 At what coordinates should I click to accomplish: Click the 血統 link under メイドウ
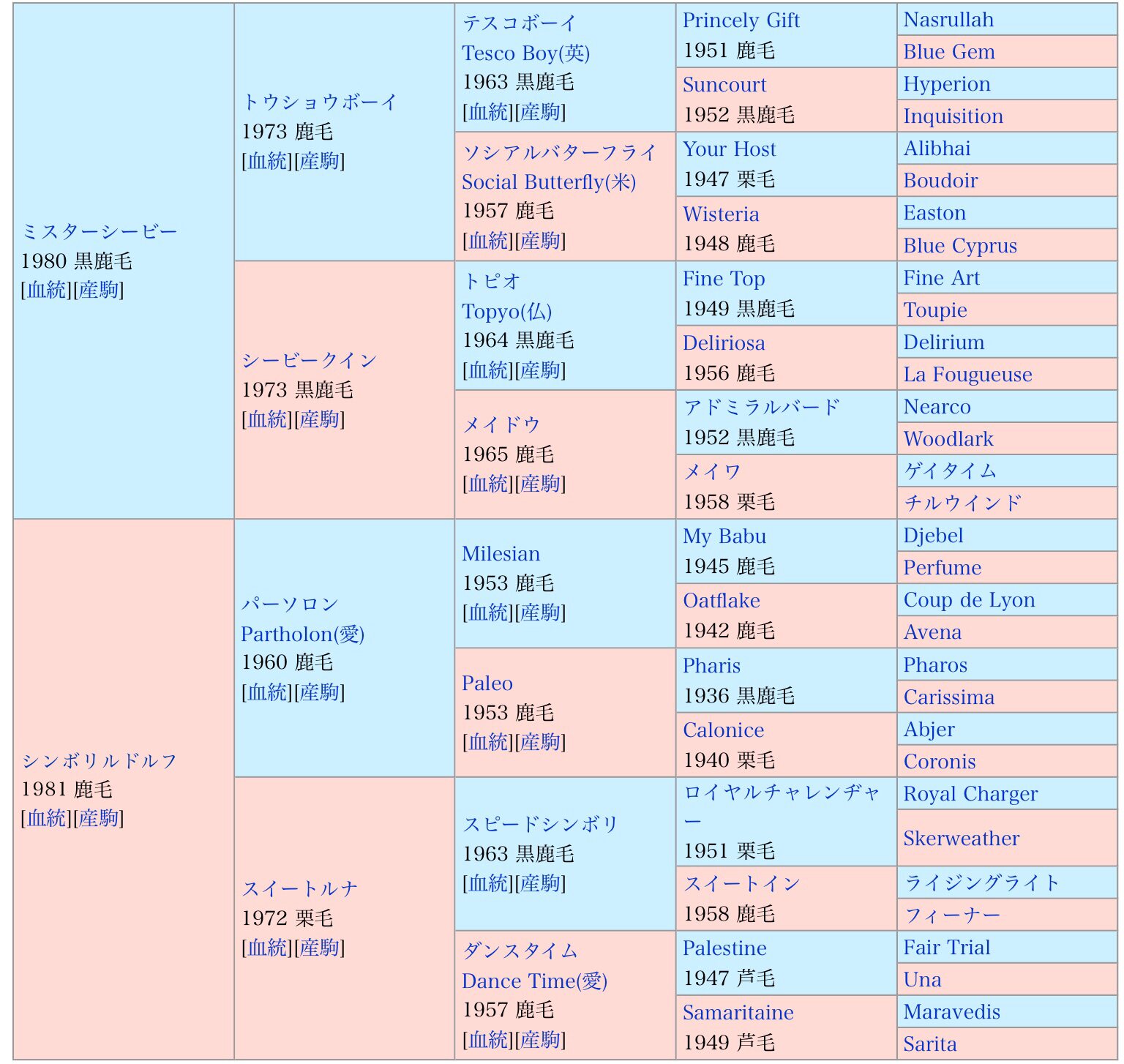pyautogui.click(x=488, y=484)
